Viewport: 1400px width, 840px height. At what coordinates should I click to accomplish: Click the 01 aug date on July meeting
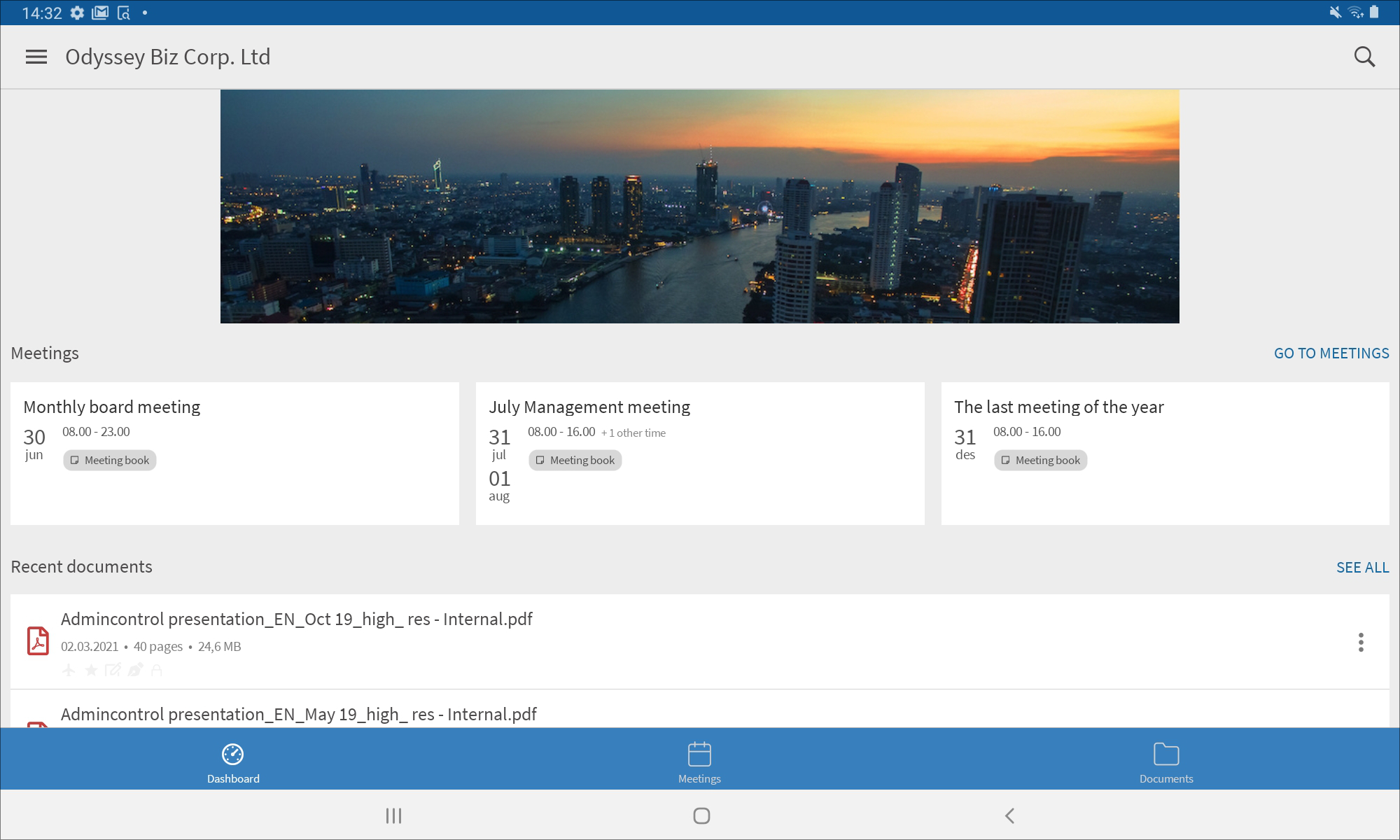500,486
